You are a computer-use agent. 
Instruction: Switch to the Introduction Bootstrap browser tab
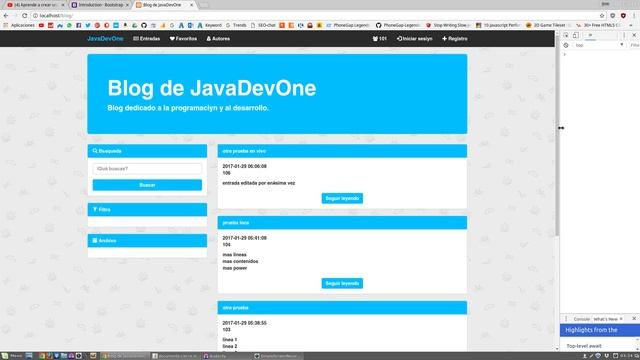(x=100, y=5)
